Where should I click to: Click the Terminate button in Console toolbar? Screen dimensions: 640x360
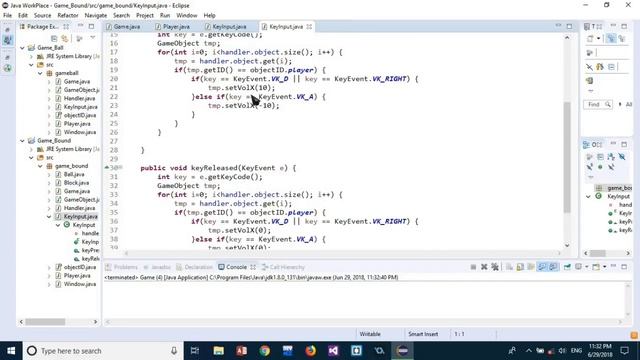[473, 267]
